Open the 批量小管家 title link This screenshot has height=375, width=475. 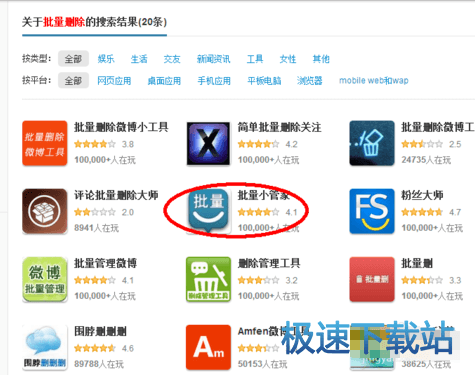[x=263, y=195]
